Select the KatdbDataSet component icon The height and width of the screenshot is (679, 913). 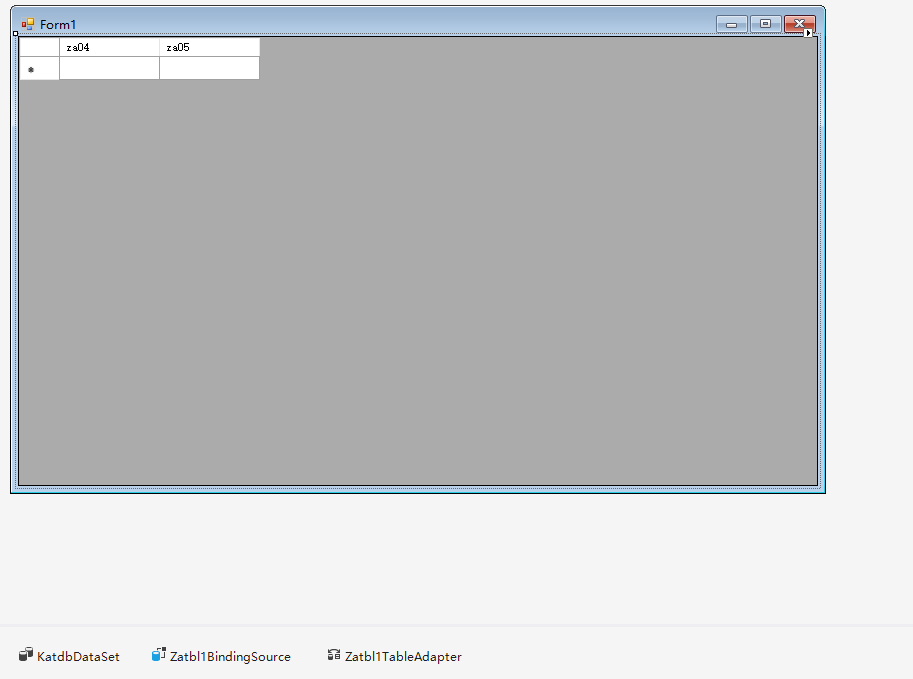point(26,655)
